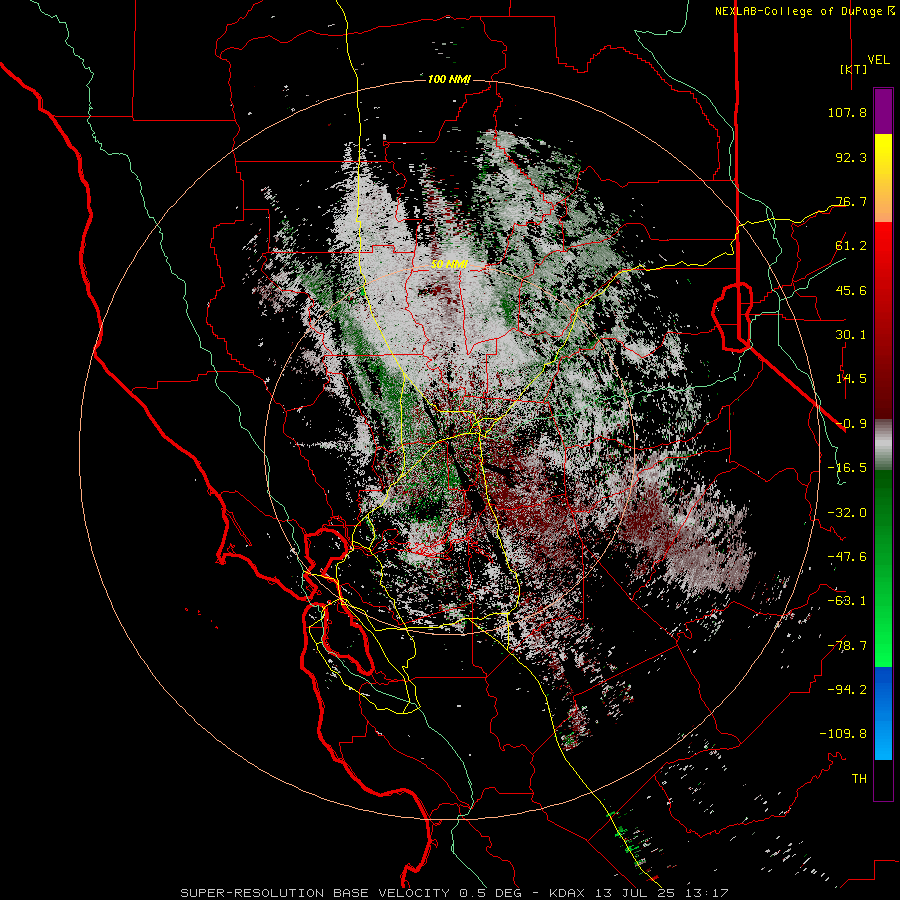Click the -0.9 velocity scale value
Screen dimensions: 900x900
(x=851, y=424)
